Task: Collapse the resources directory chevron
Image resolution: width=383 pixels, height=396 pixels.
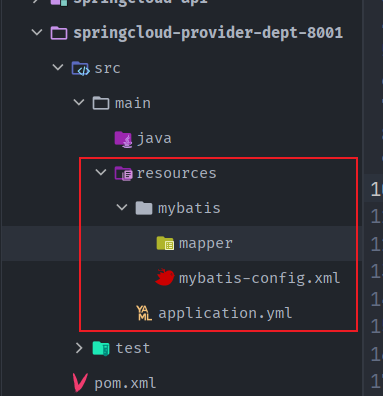Action: pos(101,172)
